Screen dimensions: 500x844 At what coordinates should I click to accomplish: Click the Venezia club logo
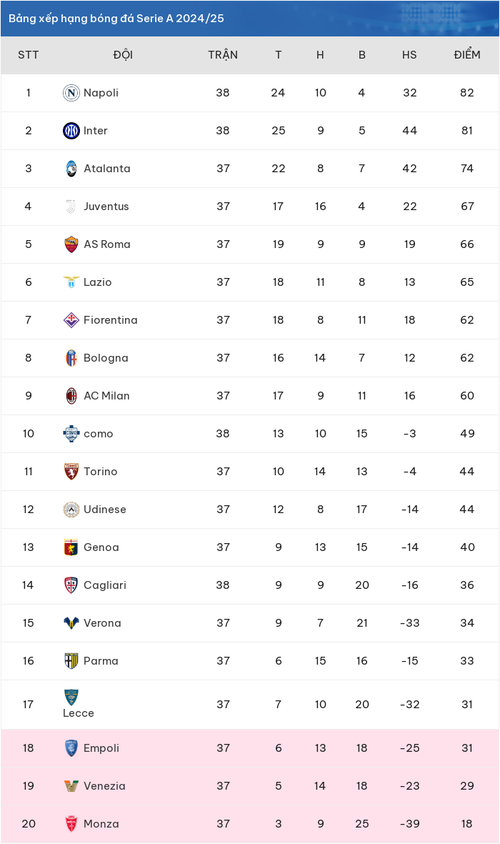tap(71, 786)
